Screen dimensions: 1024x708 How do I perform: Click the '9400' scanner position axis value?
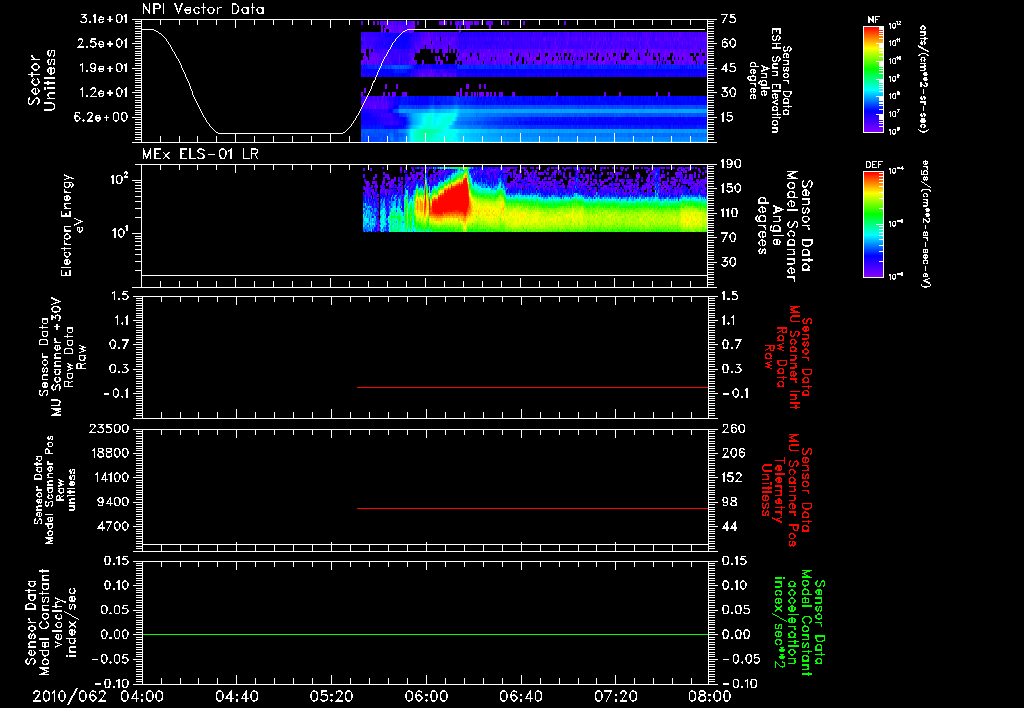[x=114, y=502]
